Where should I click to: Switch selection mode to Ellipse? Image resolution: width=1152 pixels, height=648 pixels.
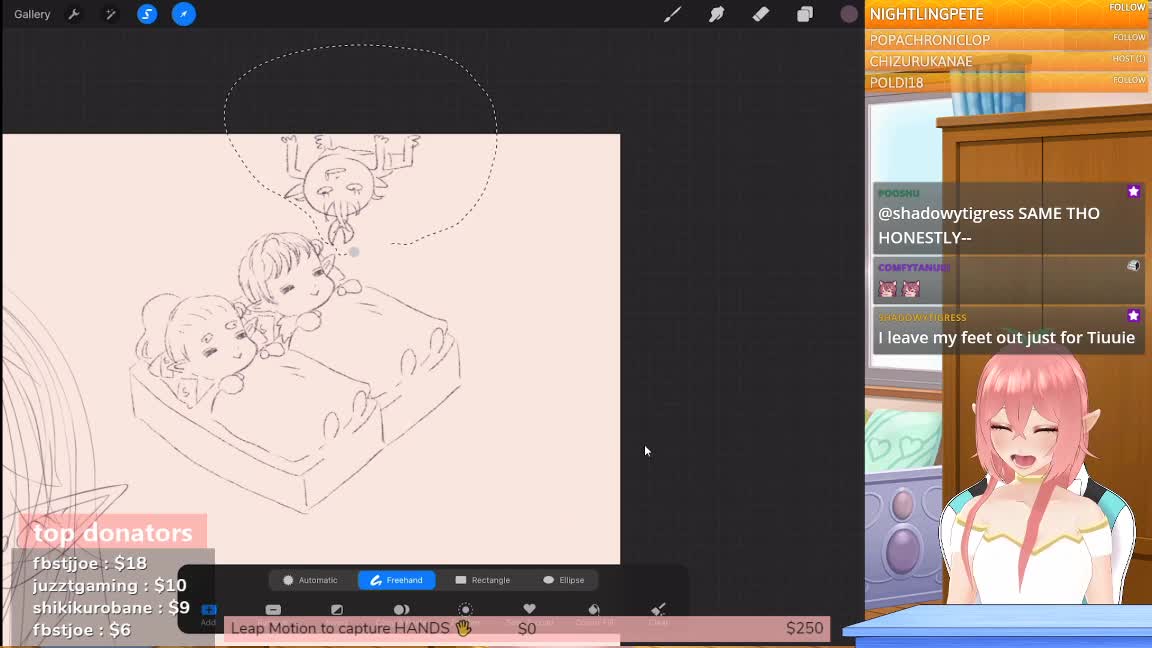[564, 580]
